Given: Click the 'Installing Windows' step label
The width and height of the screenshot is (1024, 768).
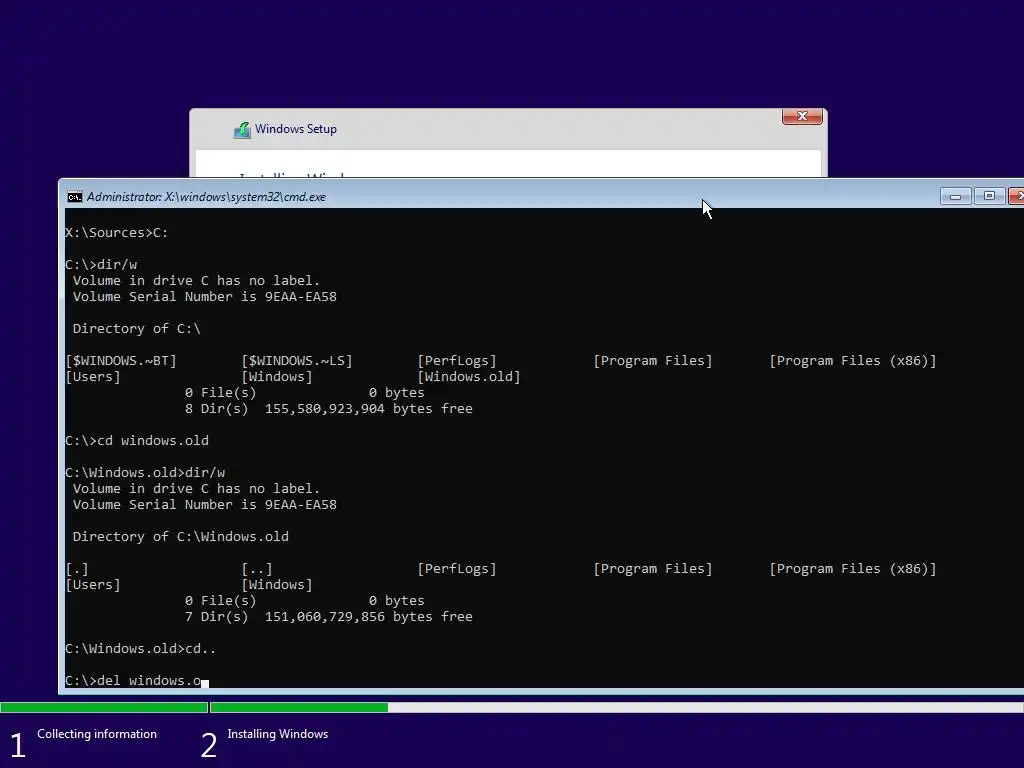Looking at the screenshot, I should 278,734.
